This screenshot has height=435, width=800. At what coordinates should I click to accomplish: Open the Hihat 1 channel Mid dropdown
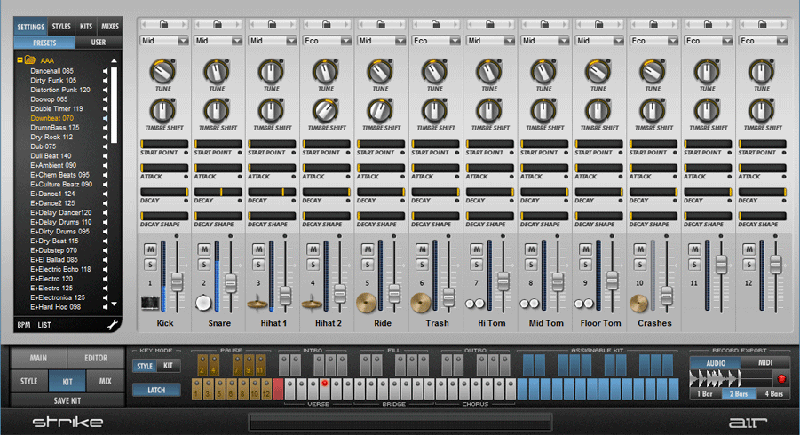click(x=273, y=40)
